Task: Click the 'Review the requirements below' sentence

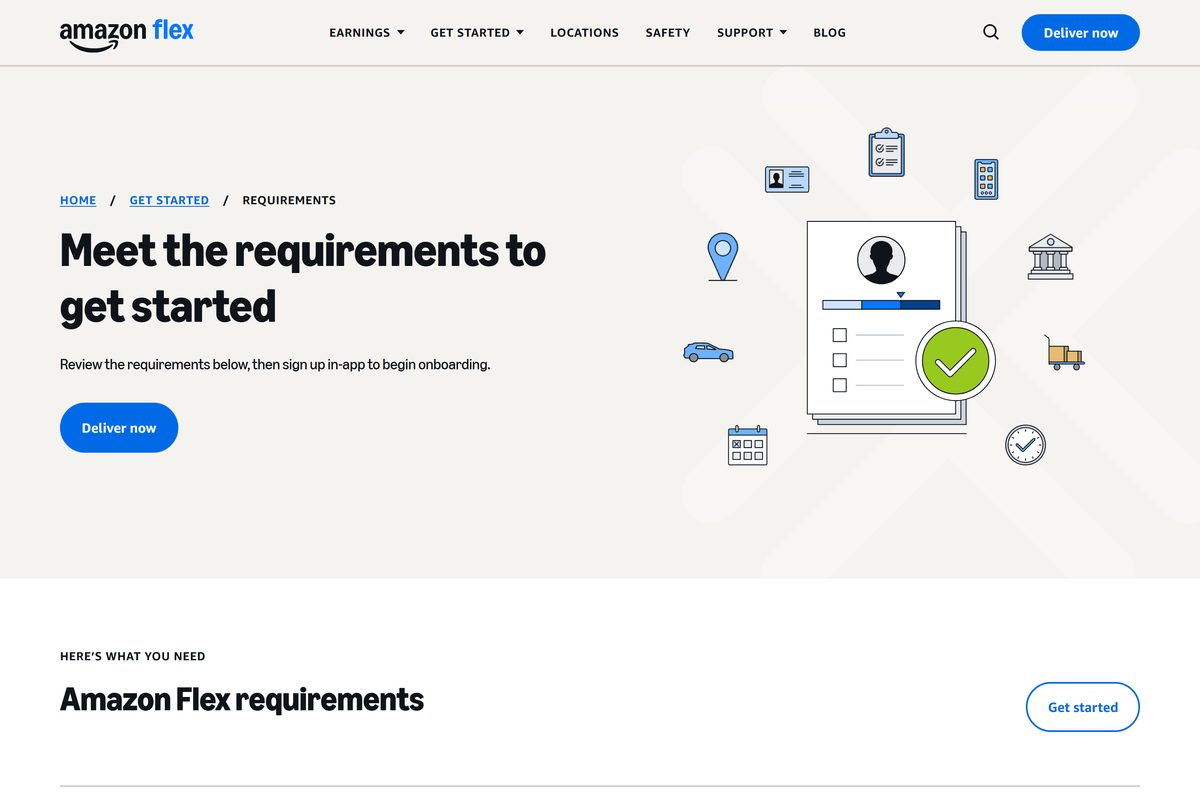Action: [x=275, y=365]
